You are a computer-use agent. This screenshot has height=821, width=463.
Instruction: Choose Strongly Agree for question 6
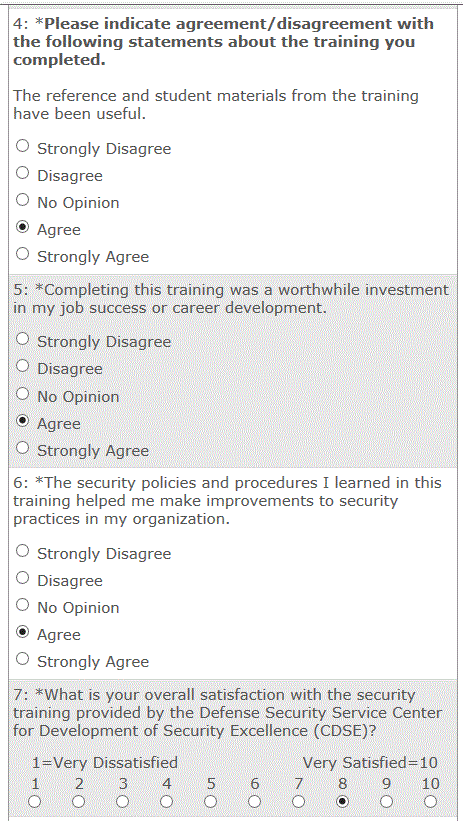point(23,659)
